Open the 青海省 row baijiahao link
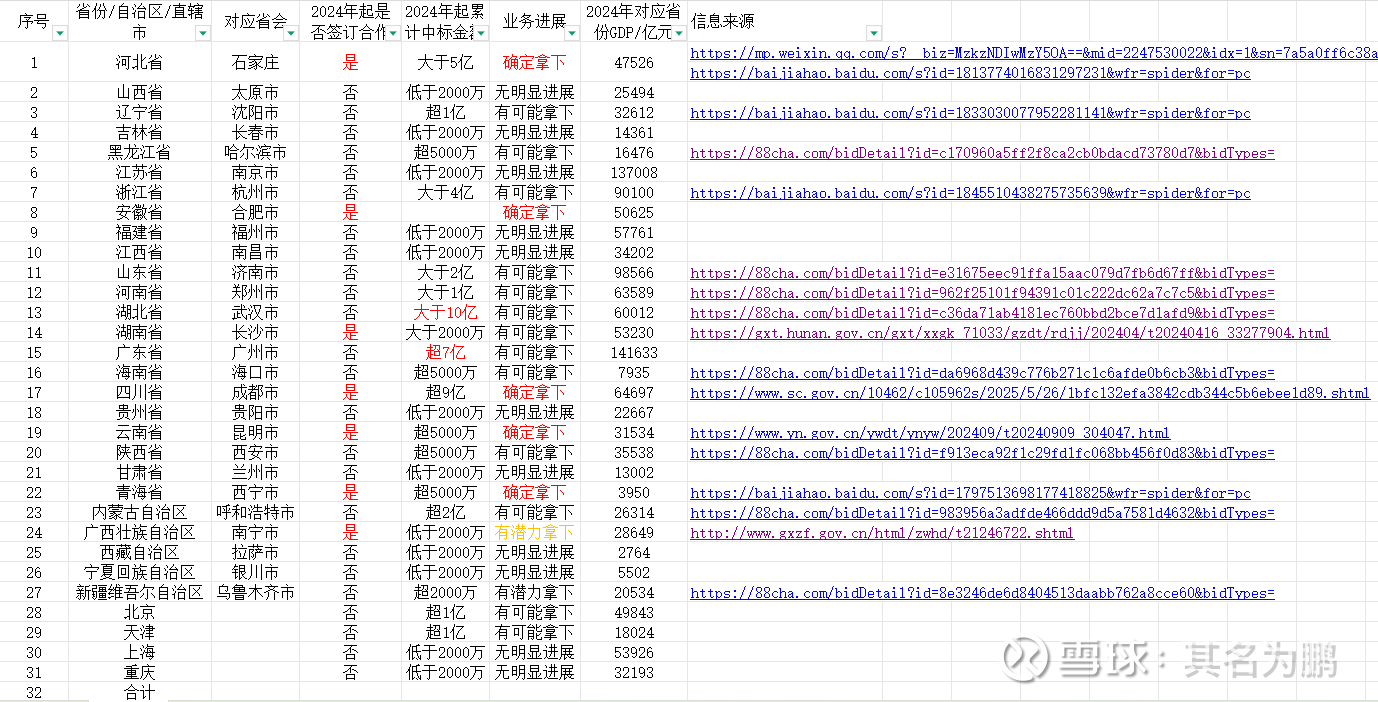This screenshot has height=702, width=1378. [970, 493]
